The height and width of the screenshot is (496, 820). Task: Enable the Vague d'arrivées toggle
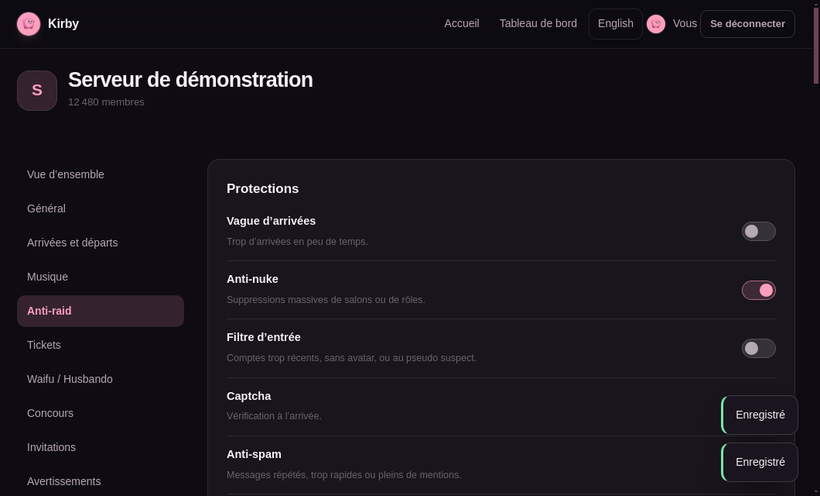pos(758,231)
